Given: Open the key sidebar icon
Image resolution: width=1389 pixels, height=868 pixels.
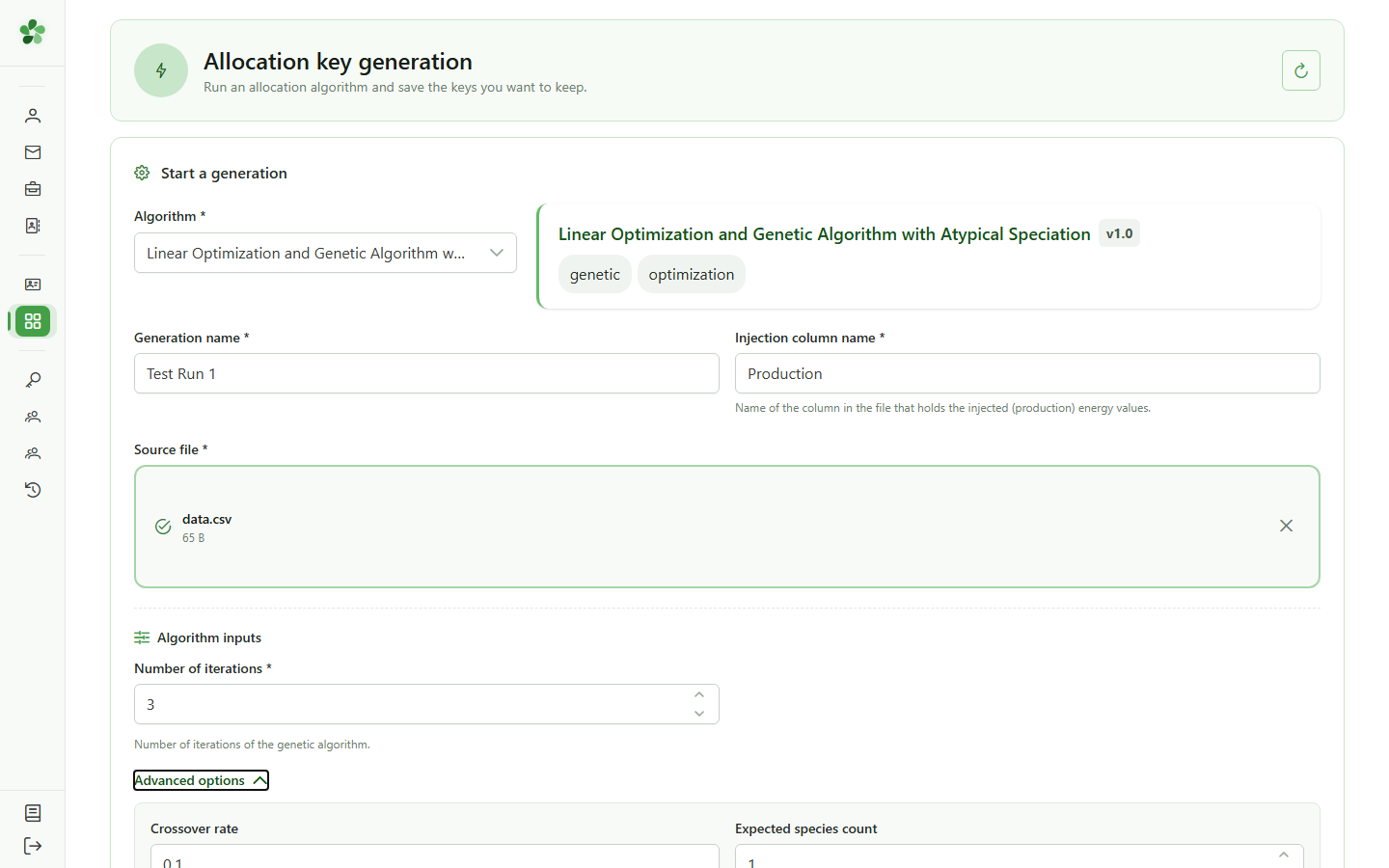Looking at the screenshot, I should [33, 380].
